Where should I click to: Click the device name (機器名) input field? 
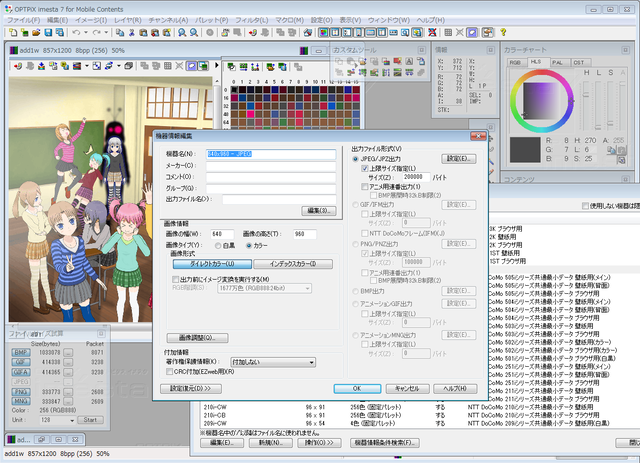271,154
